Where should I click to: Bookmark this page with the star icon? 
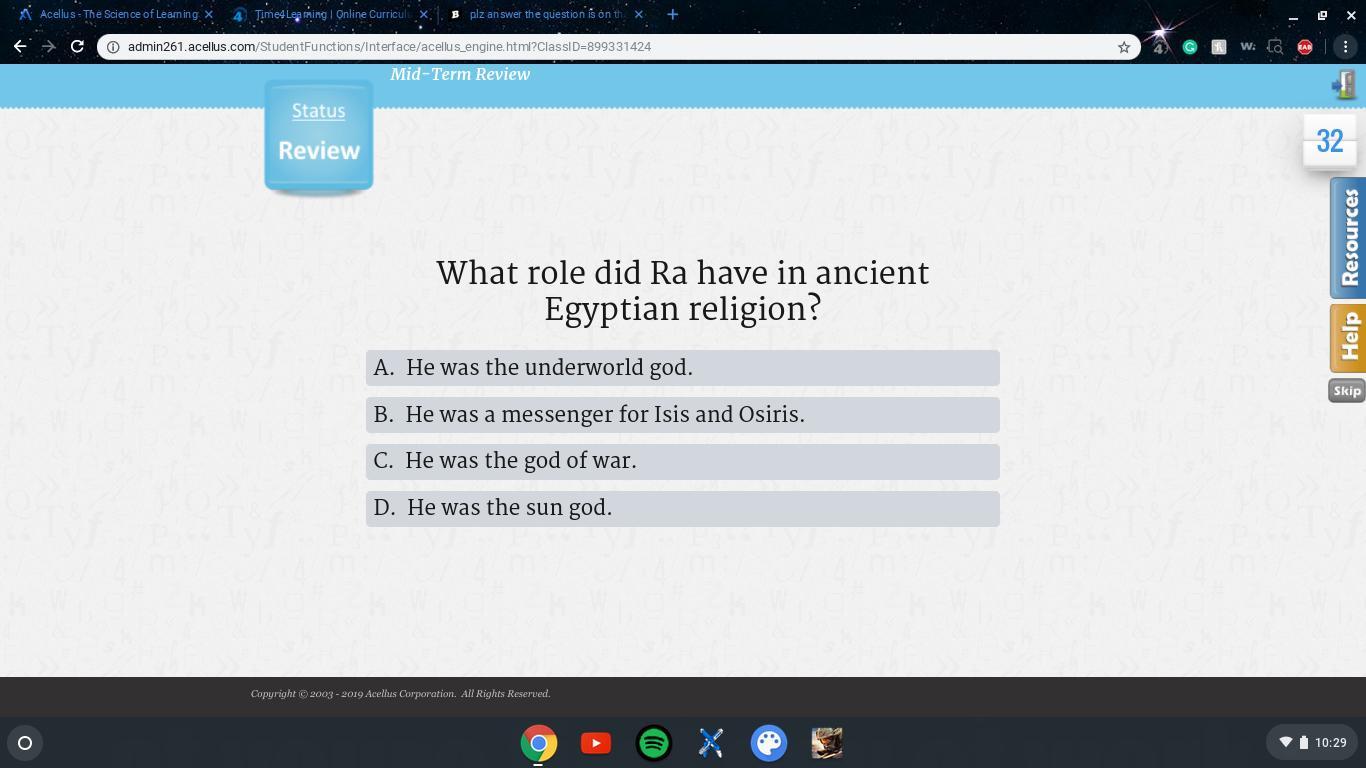1124,47
